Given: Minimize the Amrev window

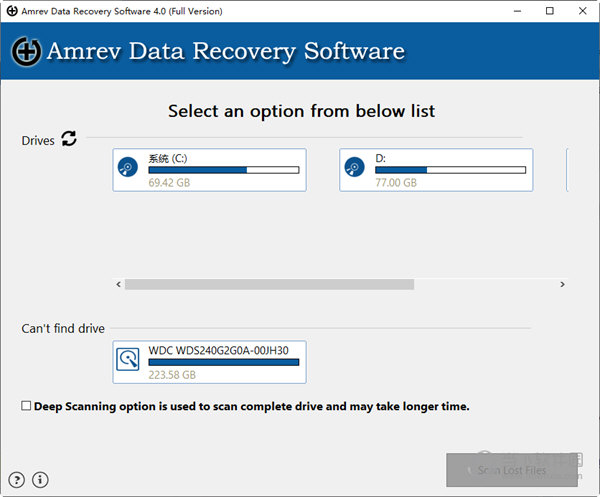Looking at the screenshot, I should [517, 11].
